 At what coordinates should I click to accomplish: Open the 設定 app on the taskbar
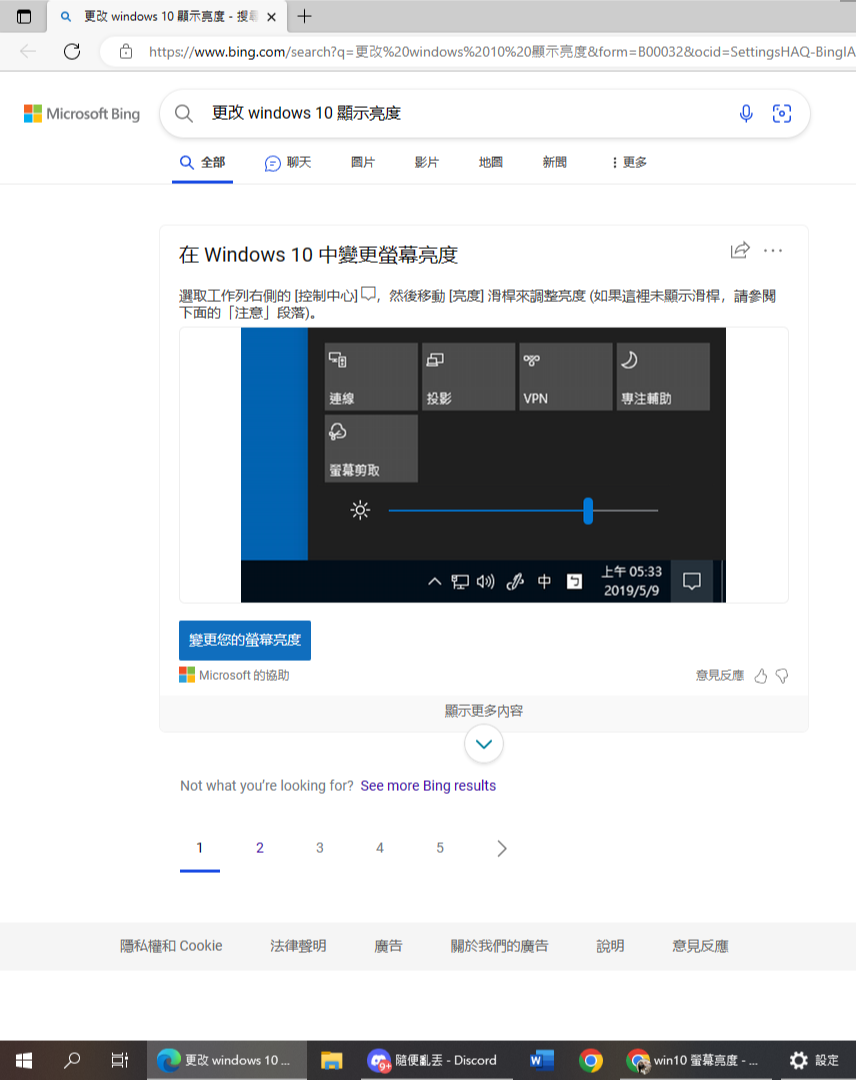click(815, 1060)
